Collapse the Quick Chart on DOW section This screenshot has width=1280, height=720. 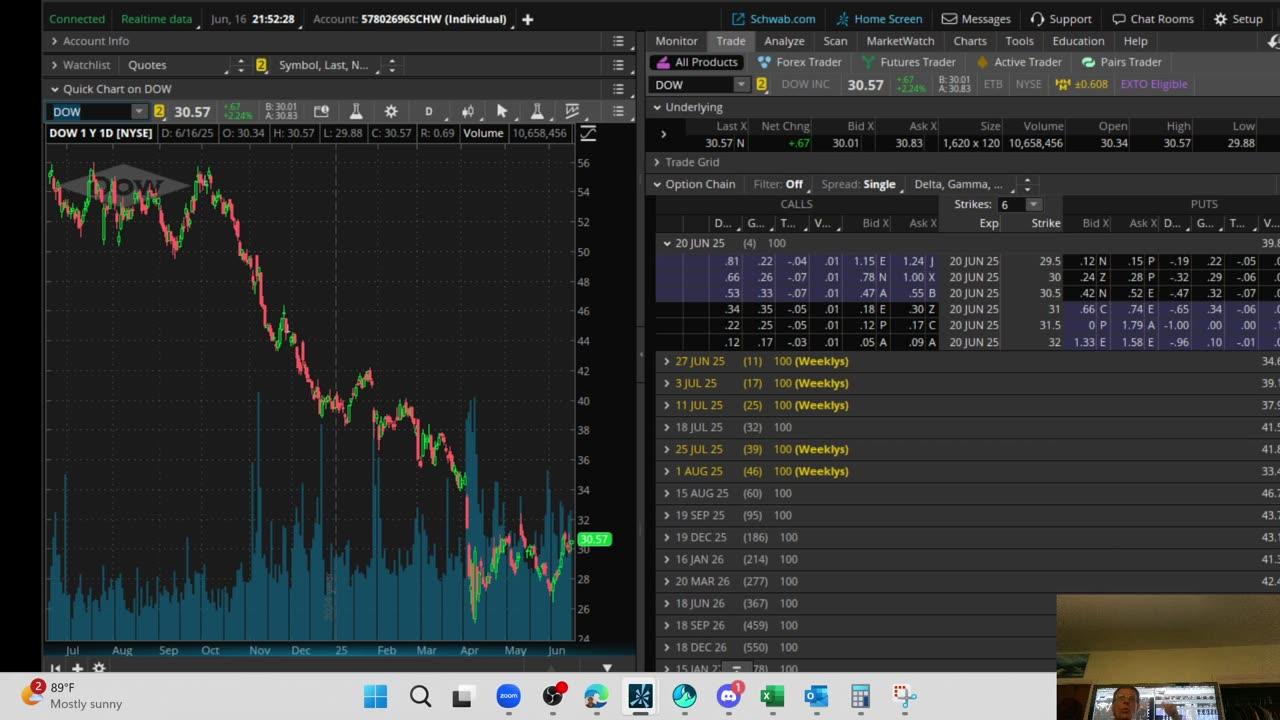tap(55, 89)
